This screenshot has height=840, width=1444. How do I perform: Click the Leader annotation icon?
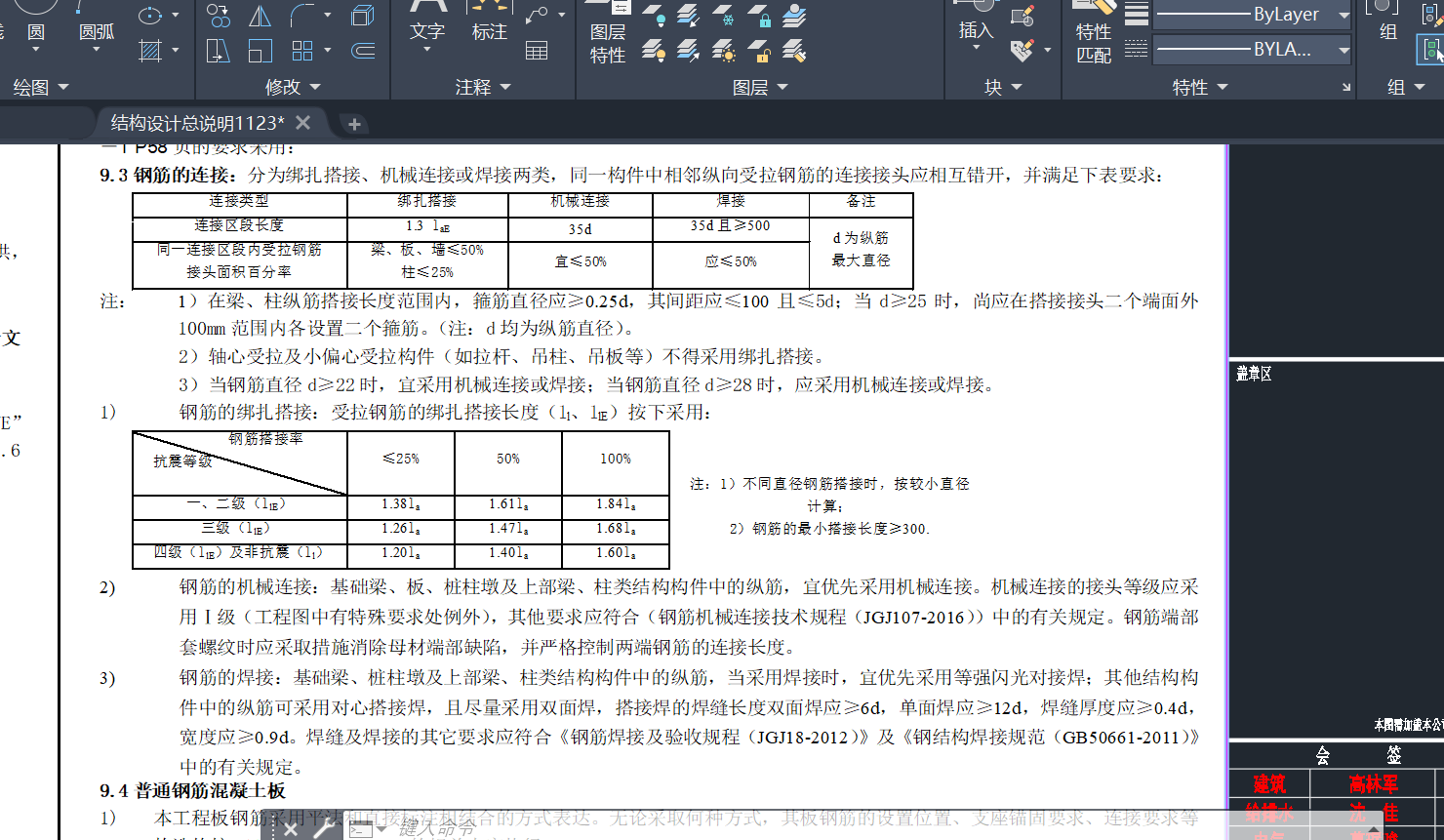click(x=537, y=16)
